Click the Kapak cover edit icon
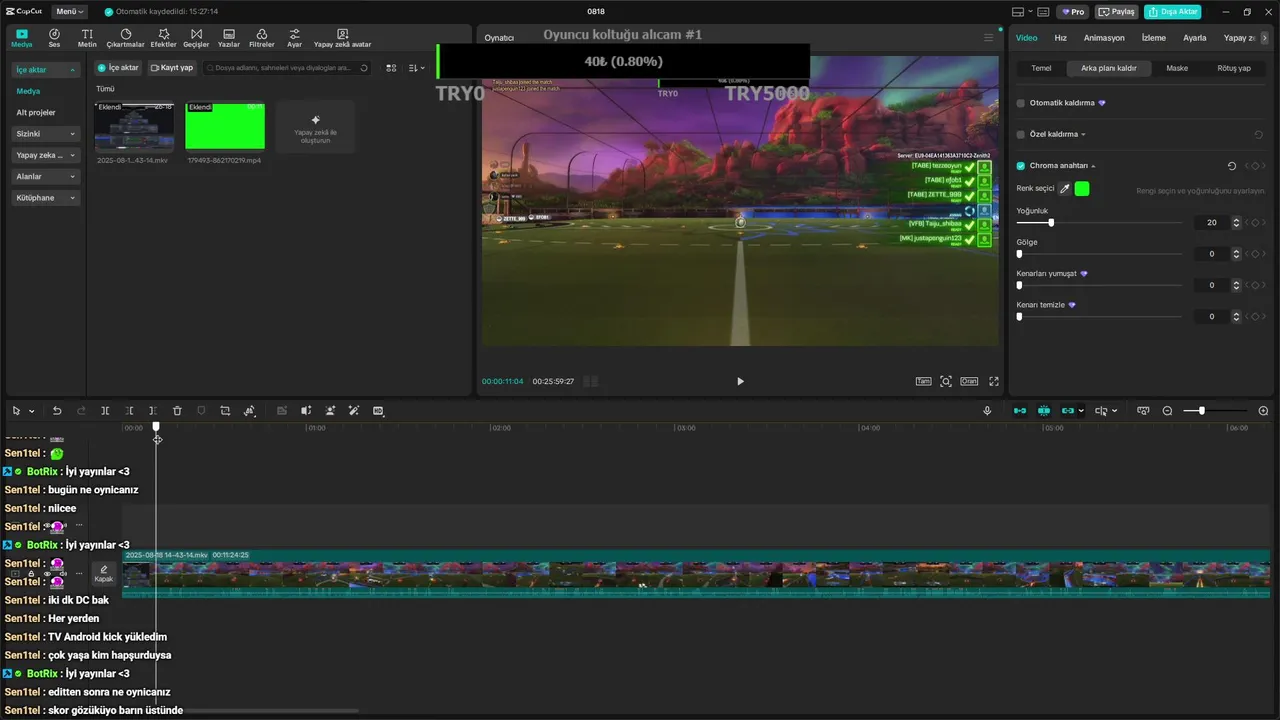This screenshot has height=720, width=1280. pos(104,573)
